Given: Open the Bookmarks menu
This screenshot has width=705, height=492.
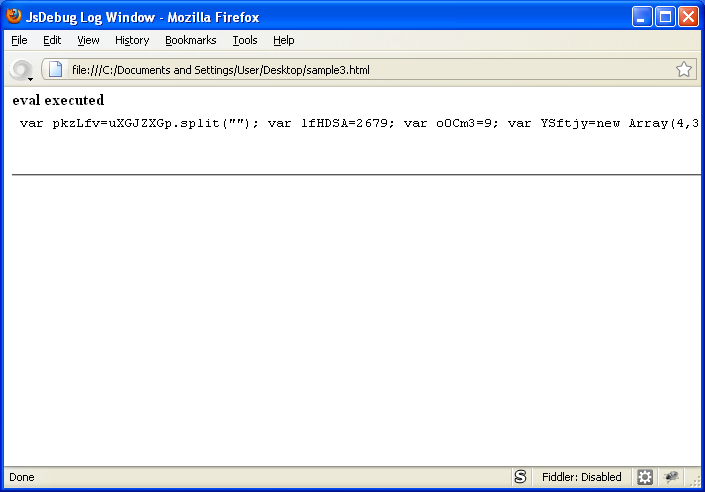Looking at the screenshot, I should [190, 40].
